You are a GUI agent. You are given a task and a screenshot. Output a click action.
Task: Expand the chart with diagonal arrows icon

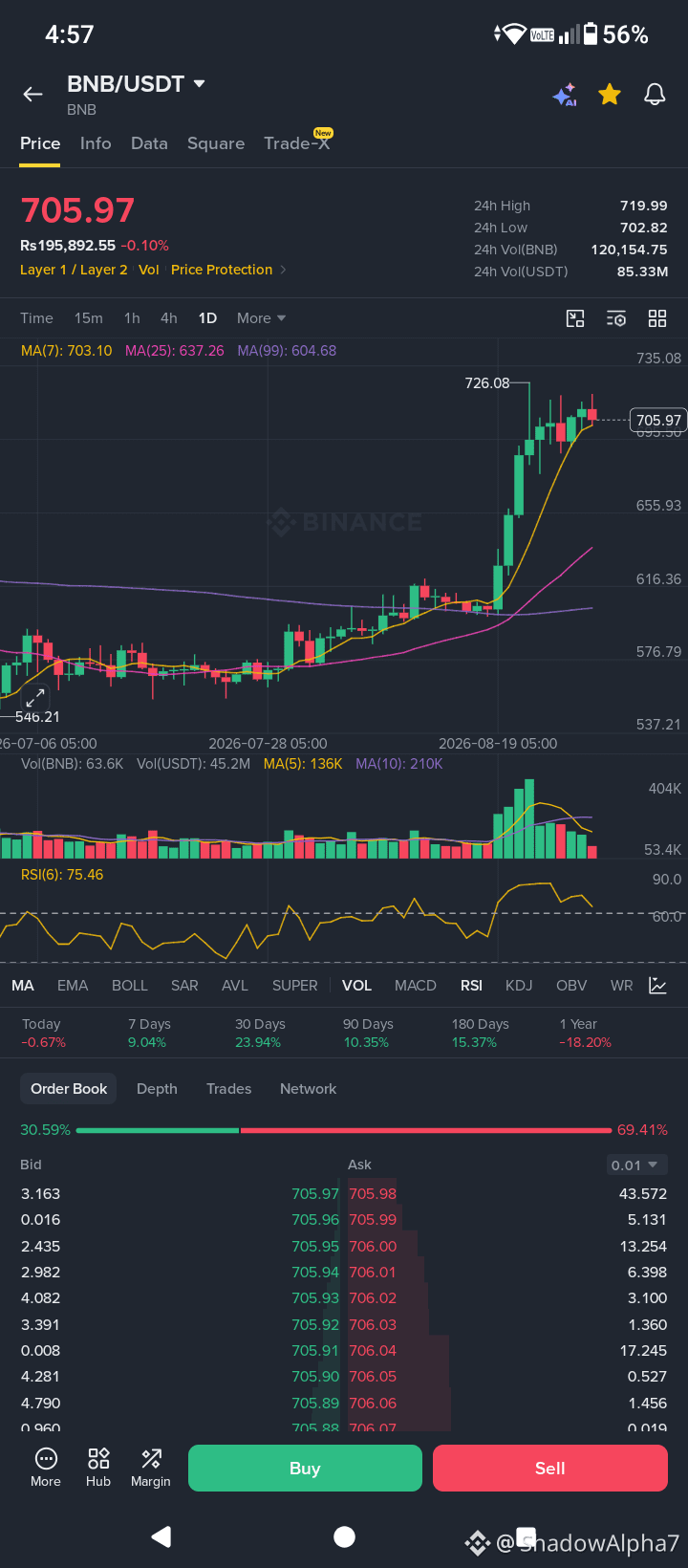(x=35, y=697)
